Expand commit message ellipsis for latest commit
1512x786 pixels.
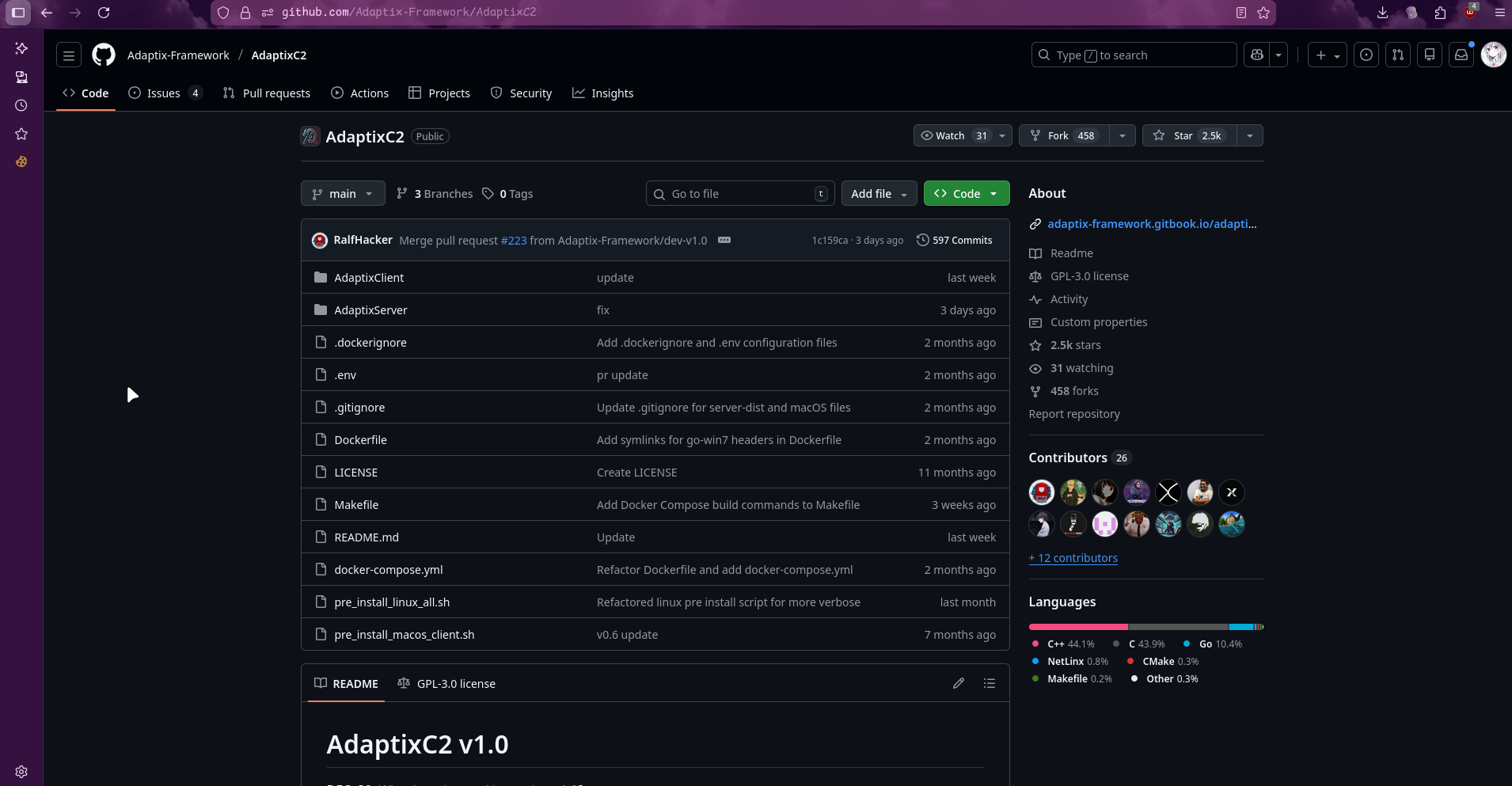point(724,240)
